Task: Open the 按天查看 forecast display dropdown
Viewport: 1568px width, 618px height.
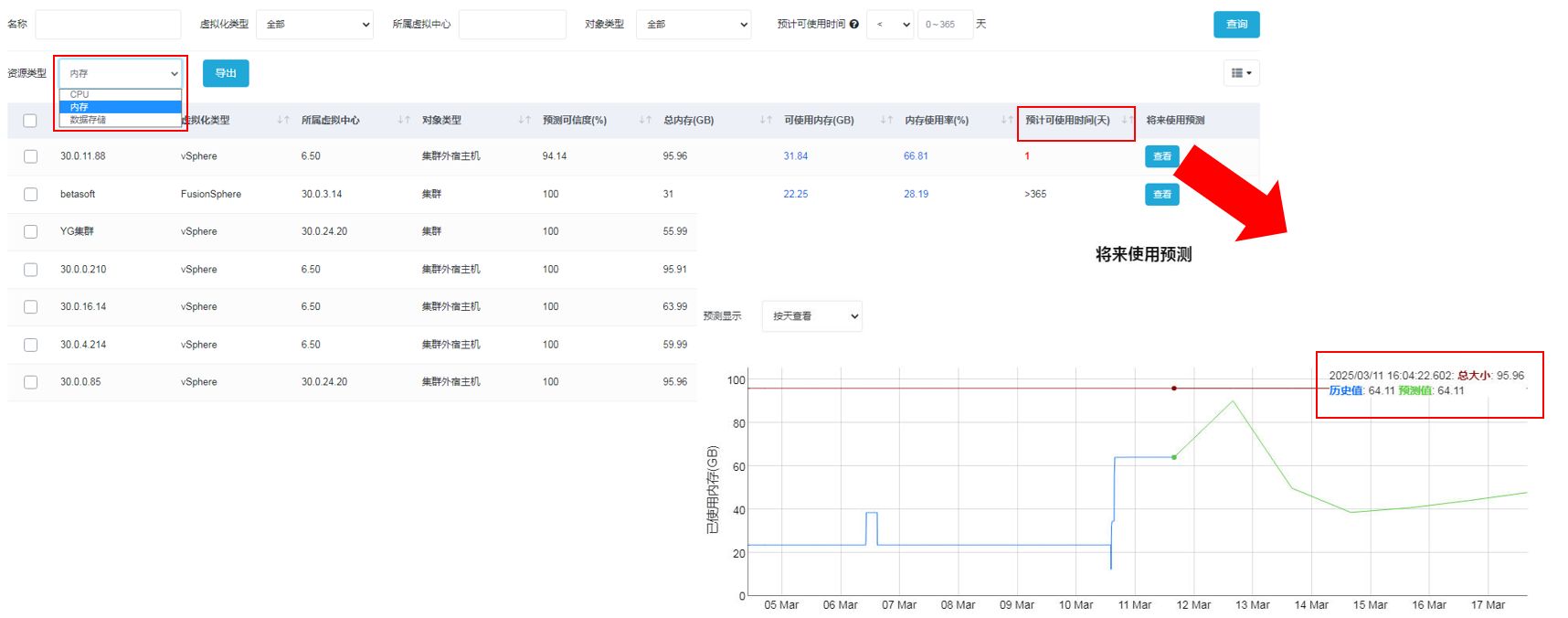Action: 811,316
